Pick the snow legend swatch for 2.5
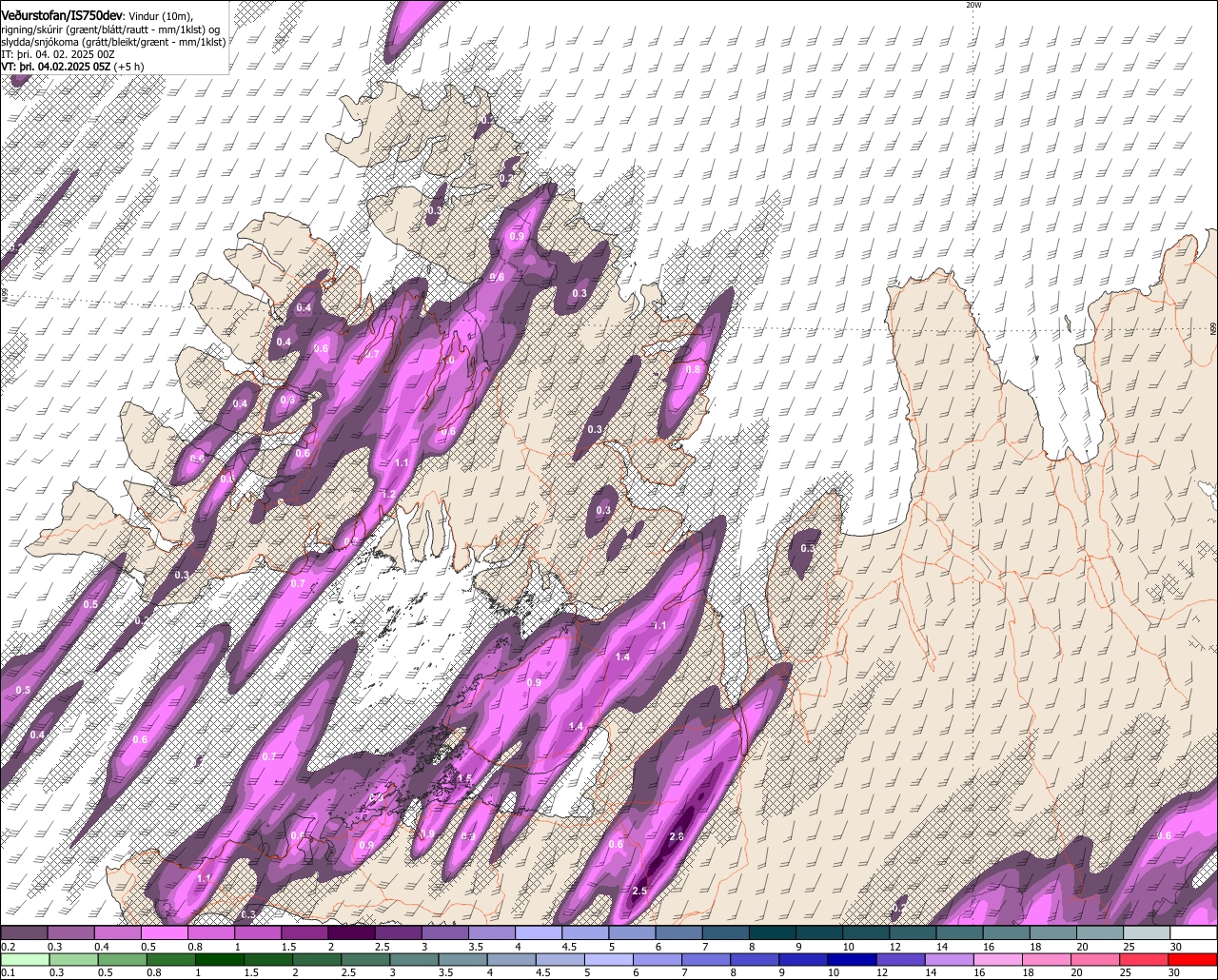The width and height of the screenshot is (1218, 980). pyautogui.click(x=398, y=933)
